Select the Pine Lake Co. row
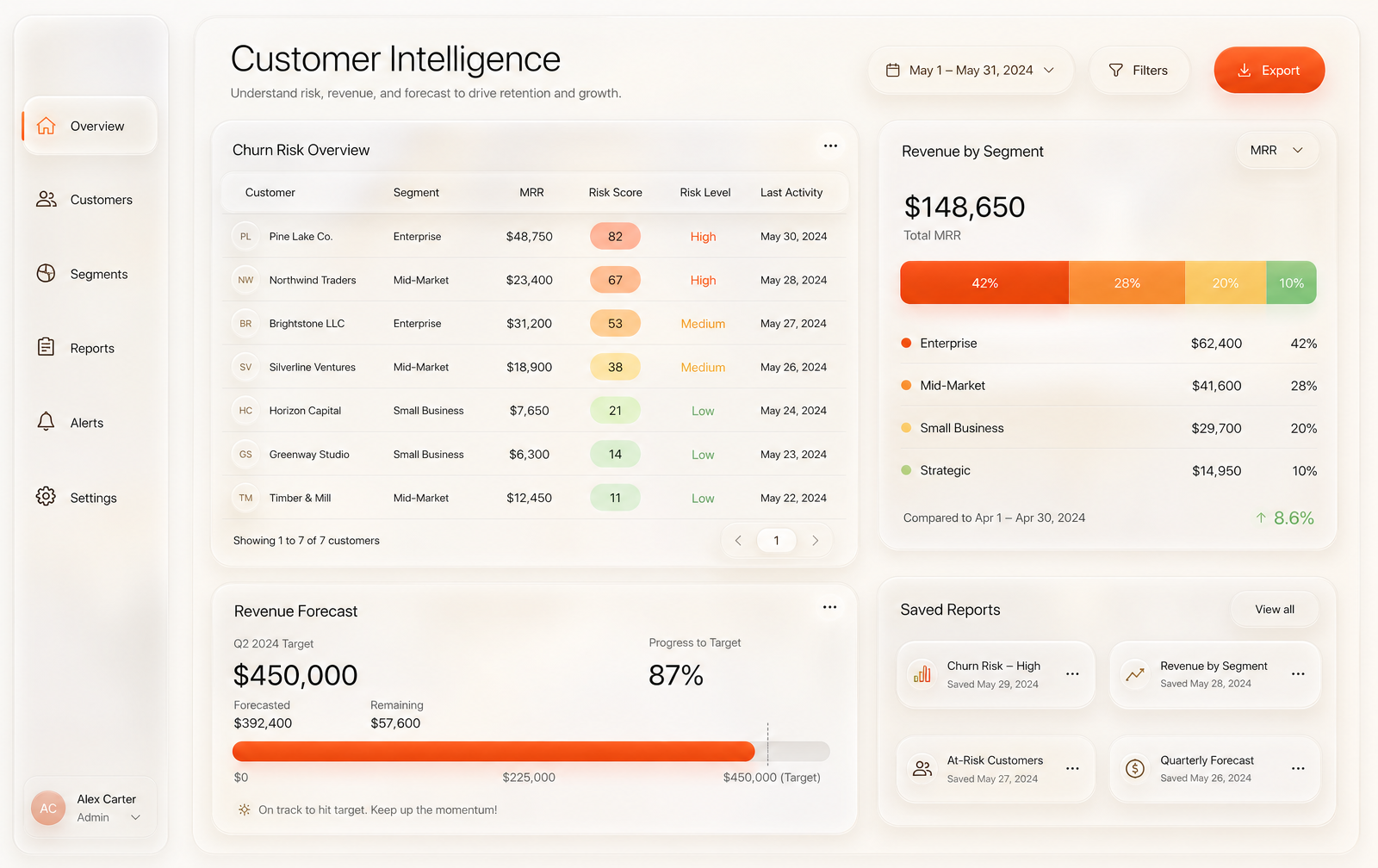Image resolution: width=1378 pixels, height=868 pixels. pos(534,237)
